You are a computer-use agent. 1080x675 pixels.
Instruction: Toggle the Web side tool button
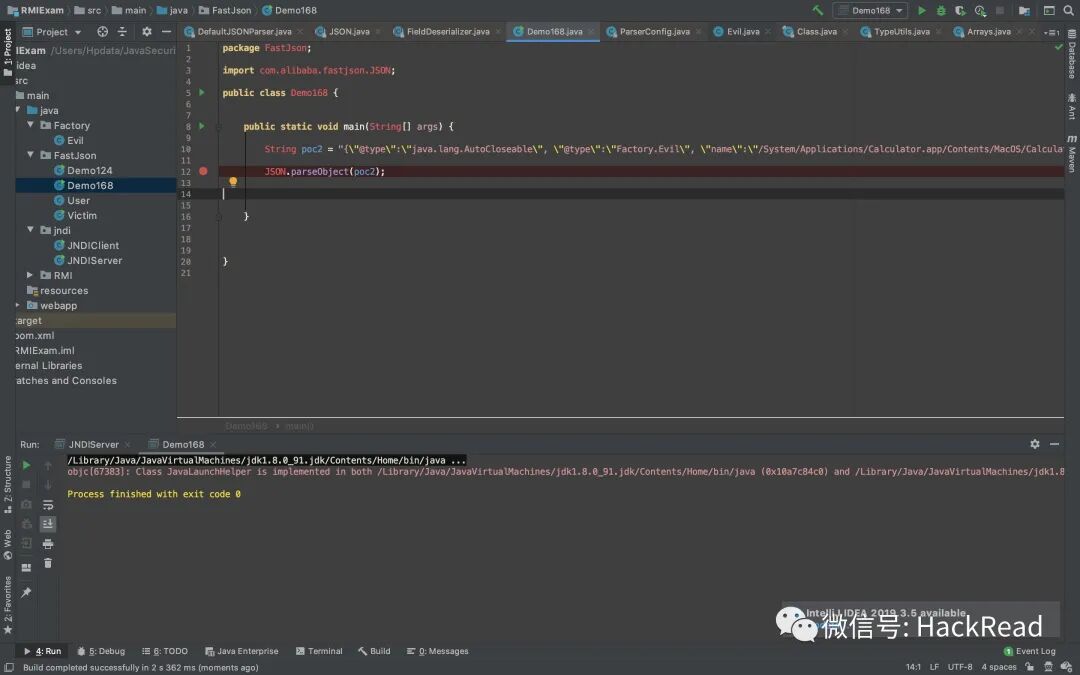[8, 545]
